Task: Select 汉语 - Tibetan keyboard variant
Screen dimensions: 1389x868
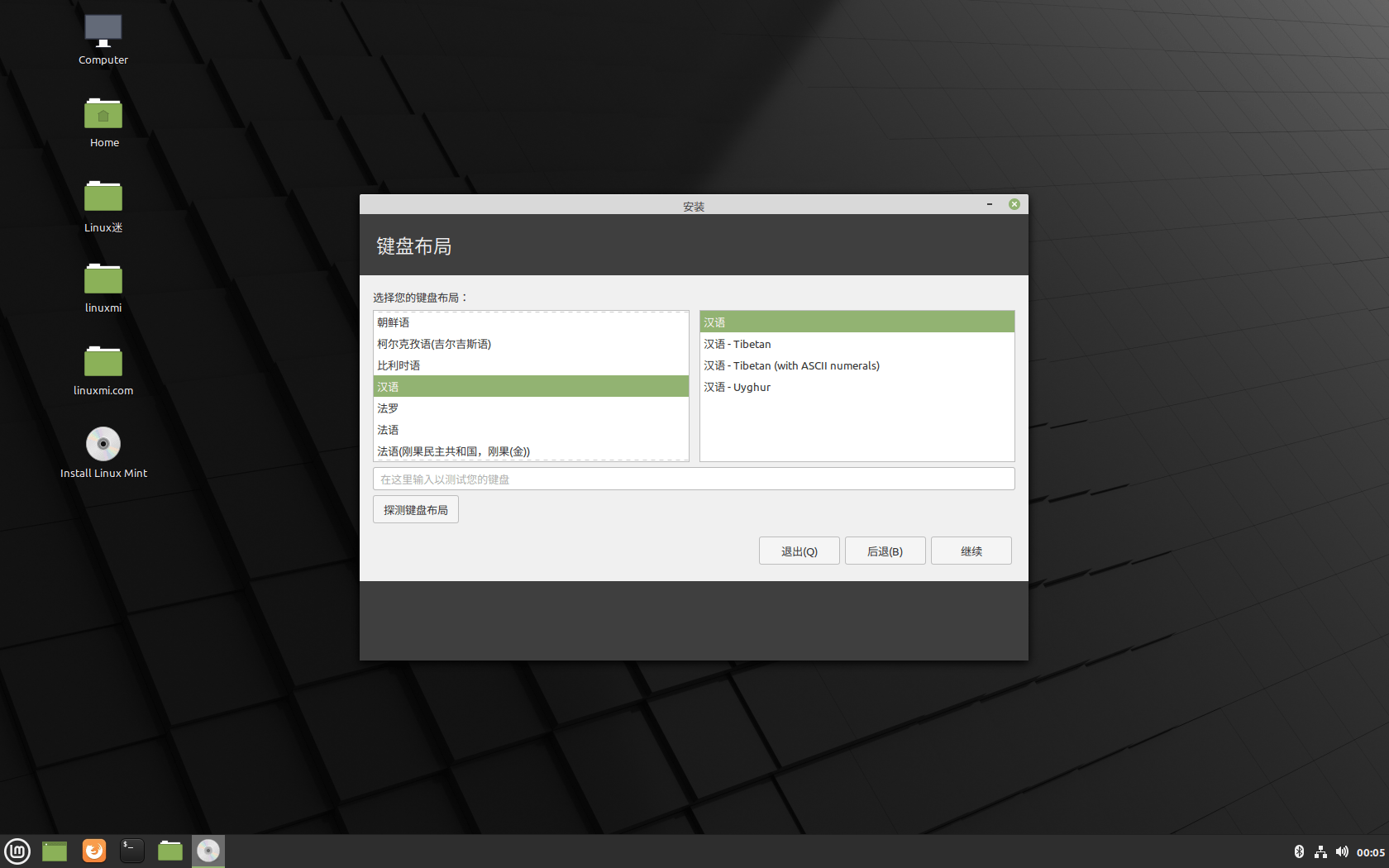Action: (x=737, y=344)
